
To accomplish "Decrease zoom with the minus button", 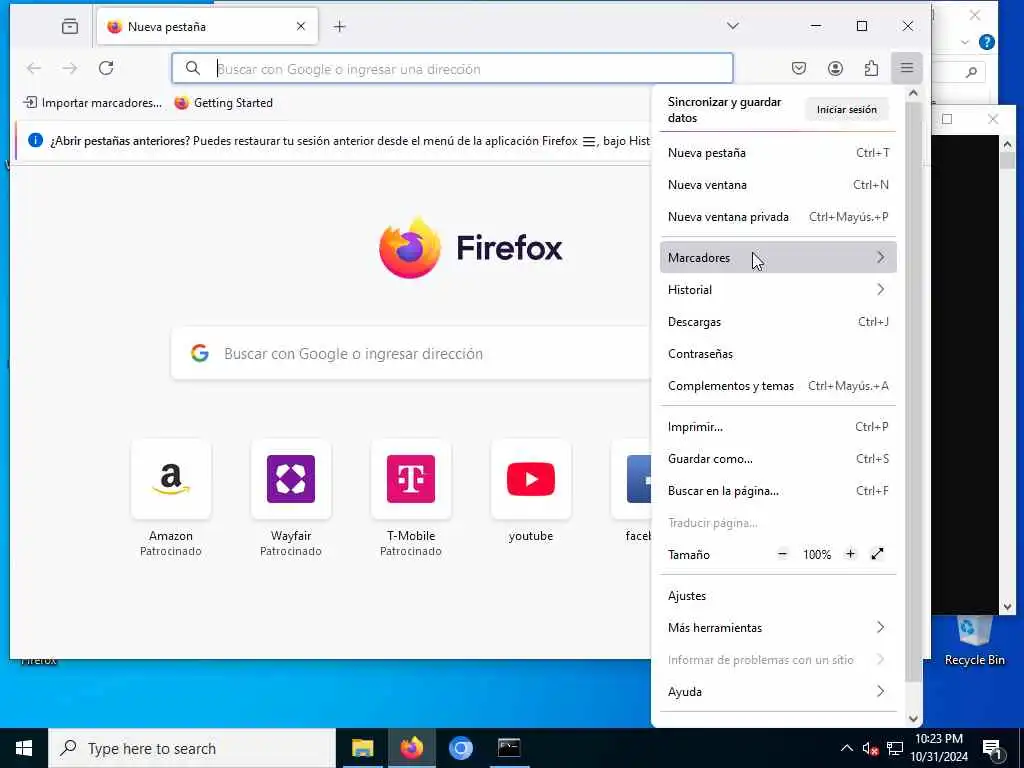I will coord(782,554).
